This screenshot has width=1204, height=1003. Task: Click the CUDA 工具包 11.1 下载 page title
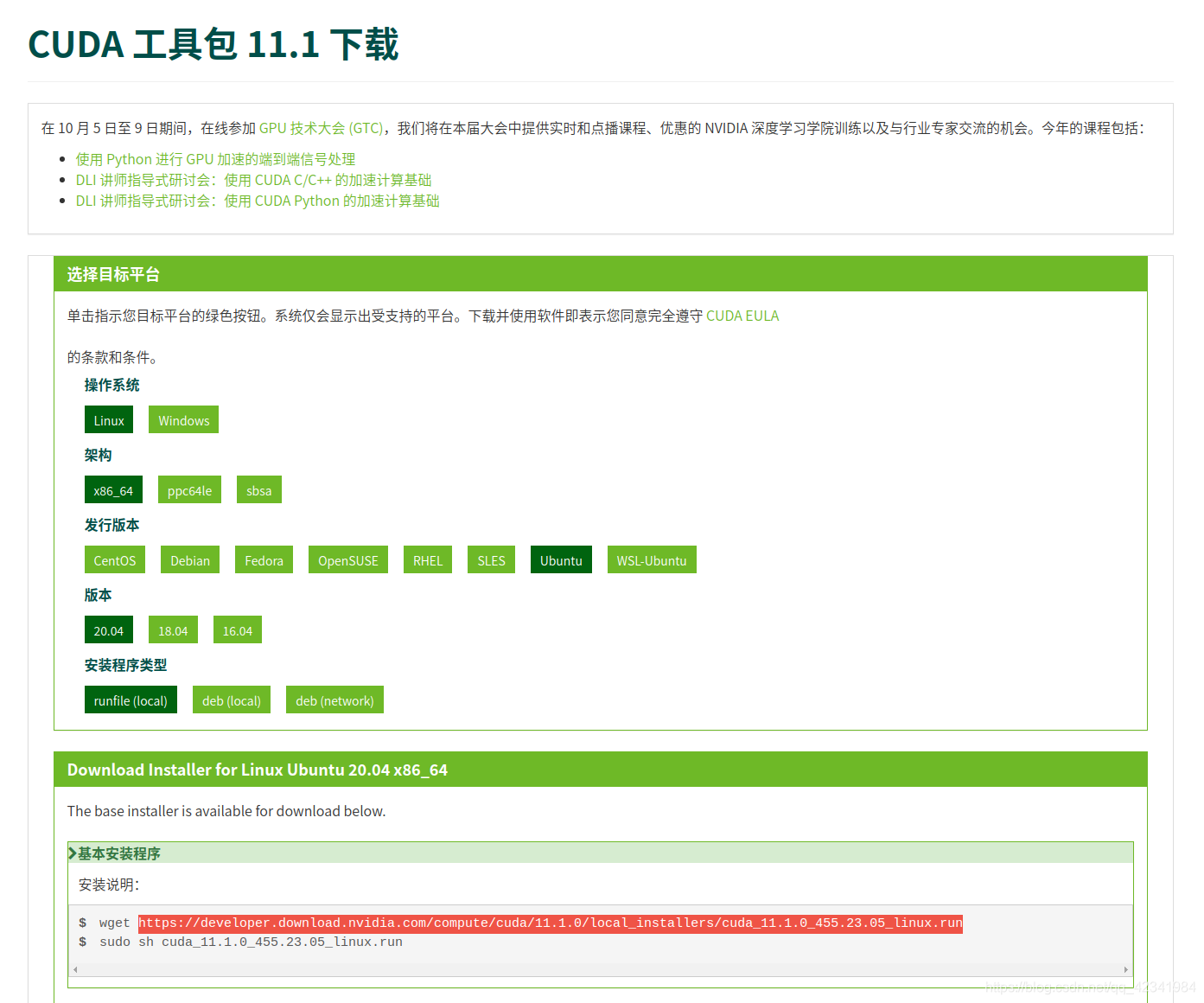click(213, 44)
